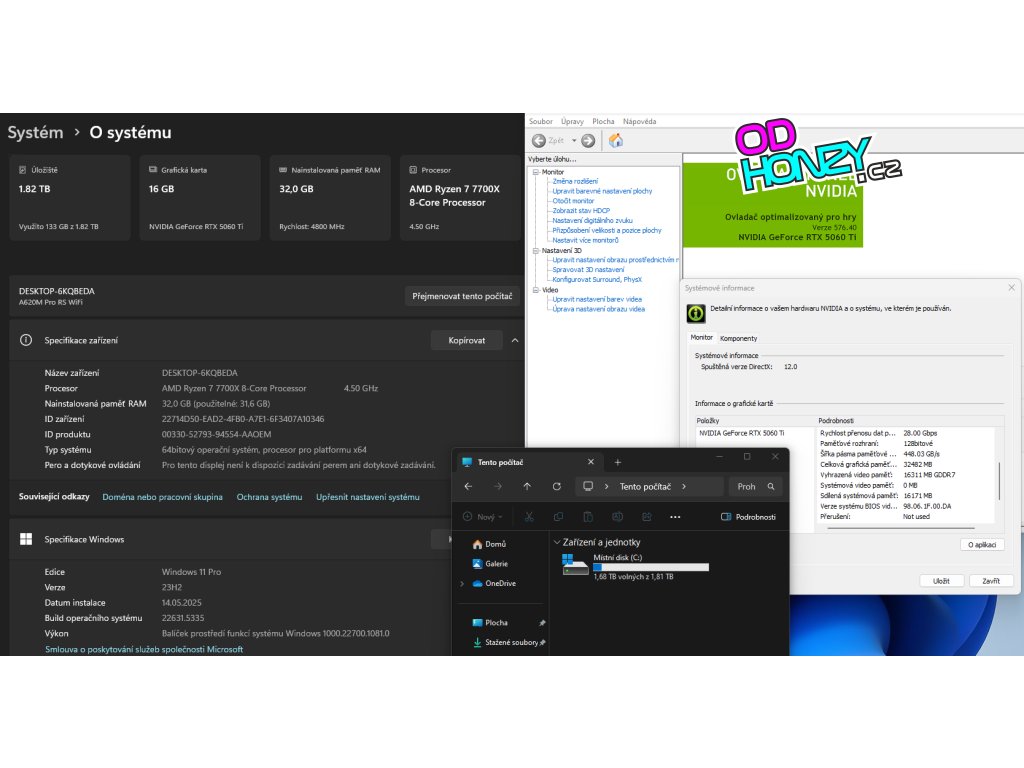Collapse the Nastavení 3D tree node

(x=536, y=250)
